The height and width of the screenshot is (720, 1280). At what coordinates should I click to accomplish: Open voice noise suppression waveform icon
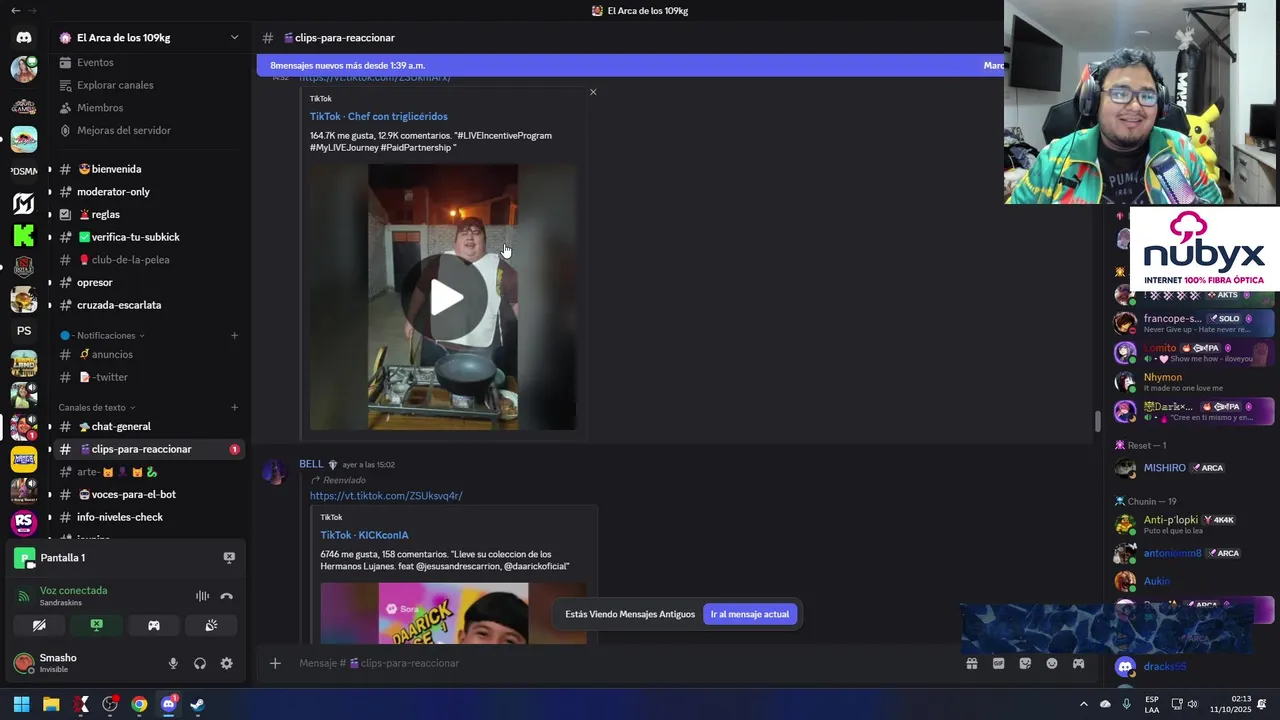203,596
